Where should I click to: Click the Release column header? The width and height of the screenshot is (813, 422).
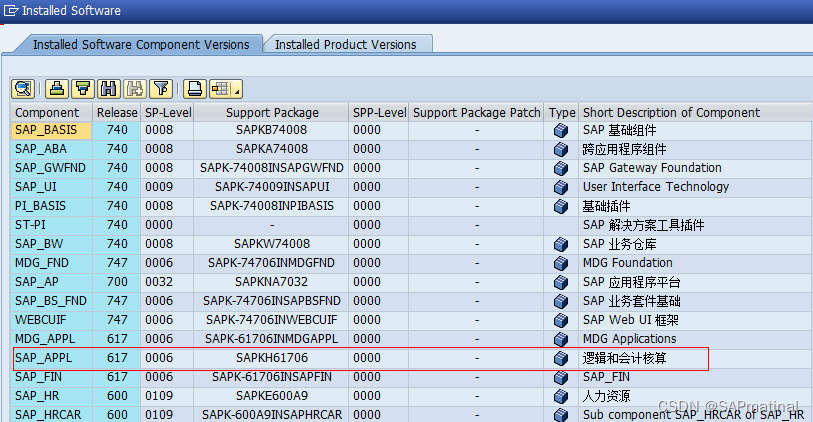[x=117, y=112]
